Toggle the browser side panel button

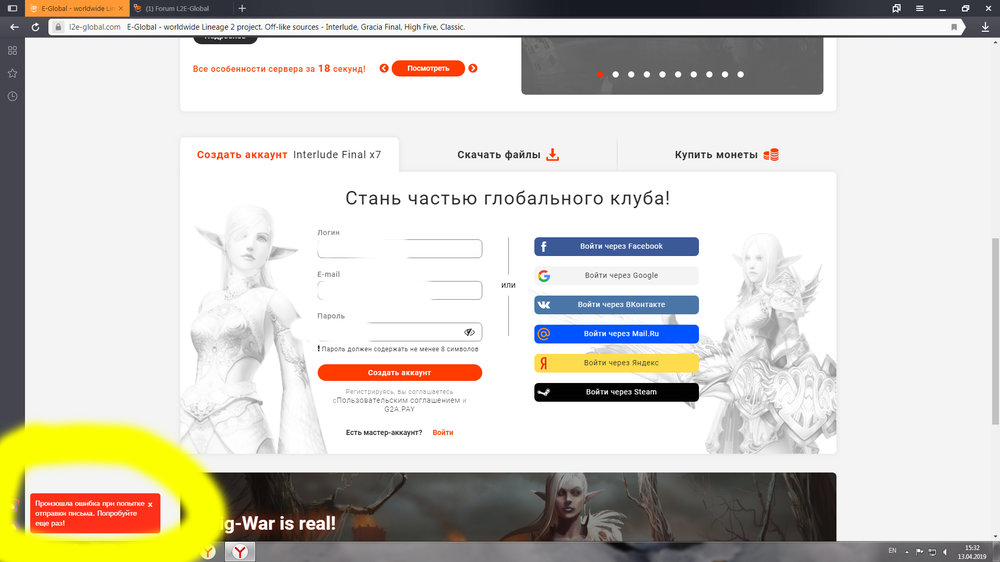(12, 8)
